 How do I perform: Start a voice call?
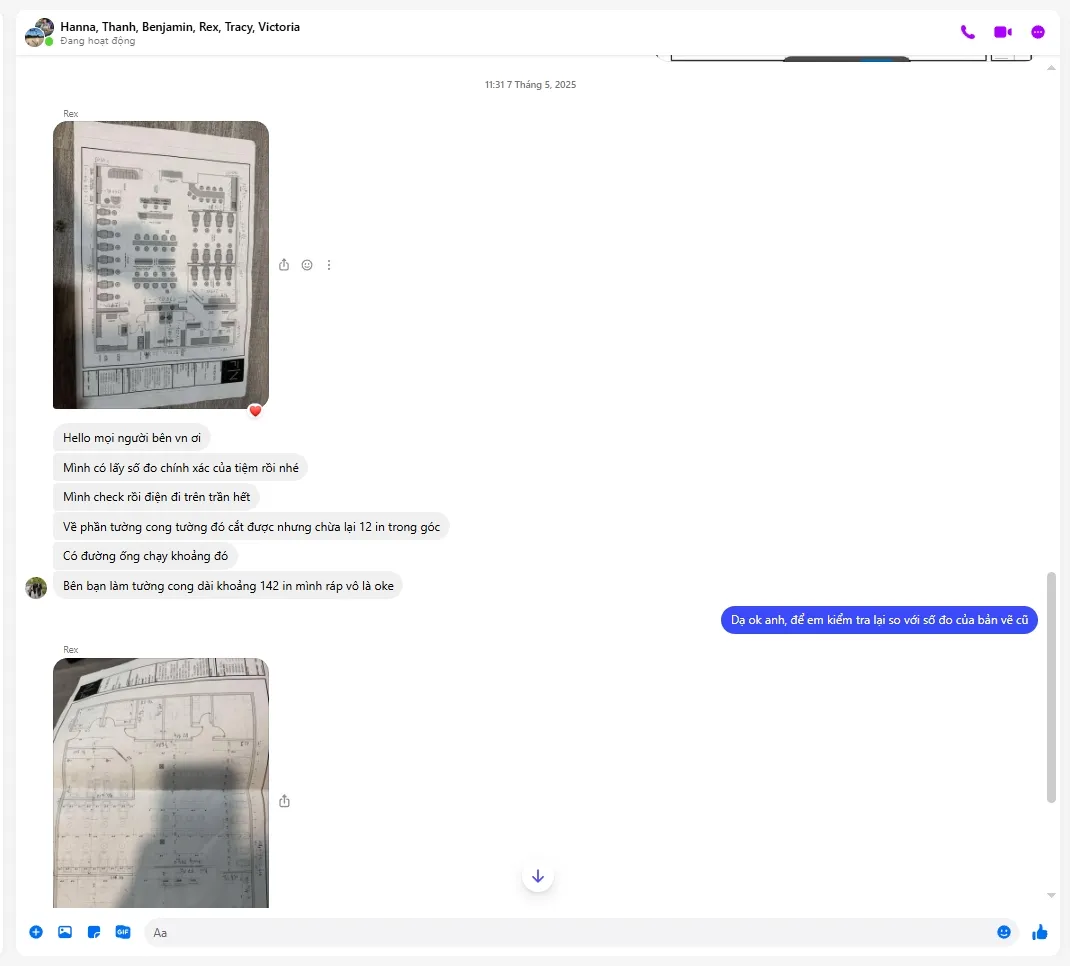[967, 32]
